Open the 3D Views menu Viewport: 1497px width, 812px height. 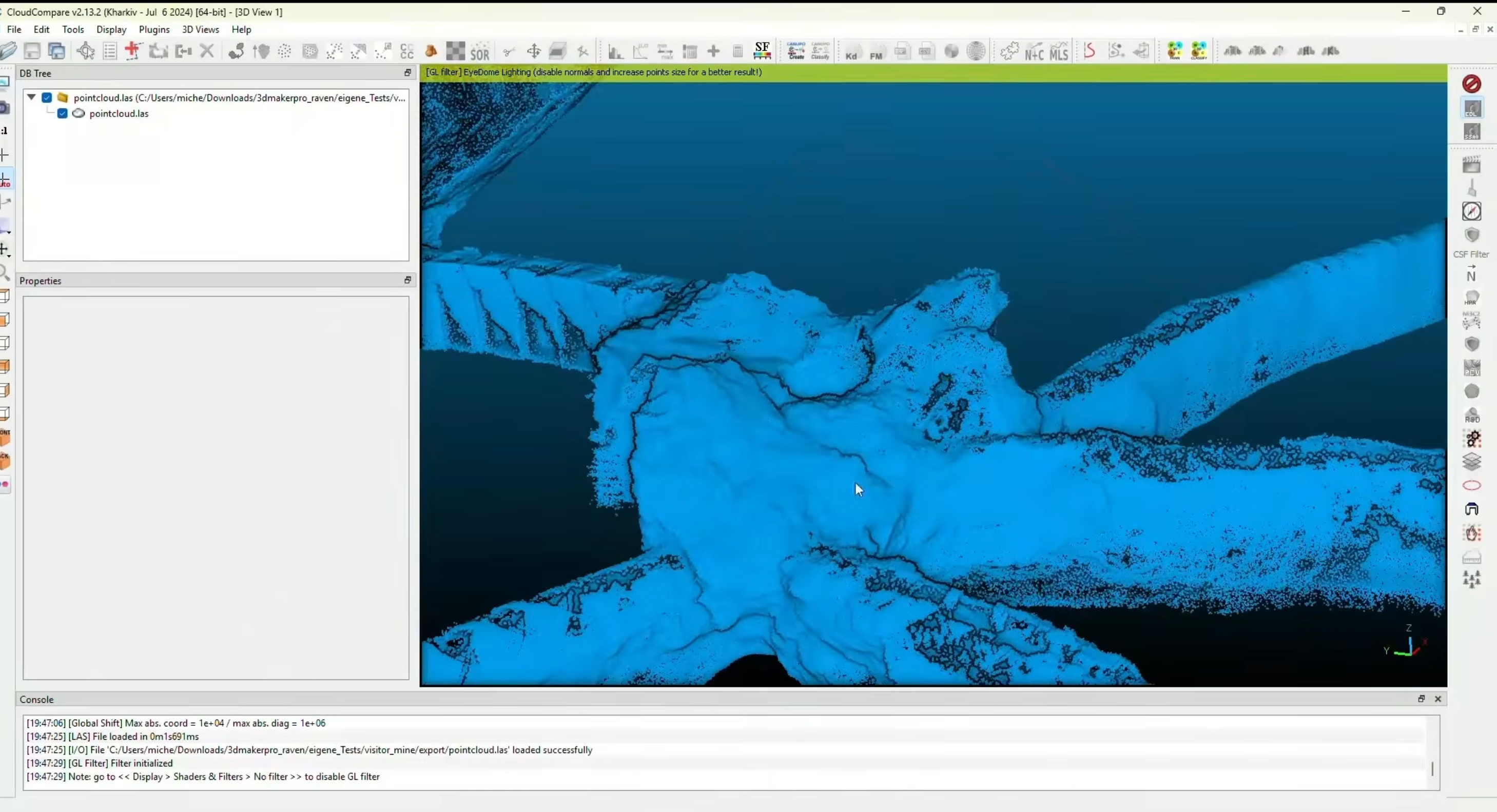(200, 29)
